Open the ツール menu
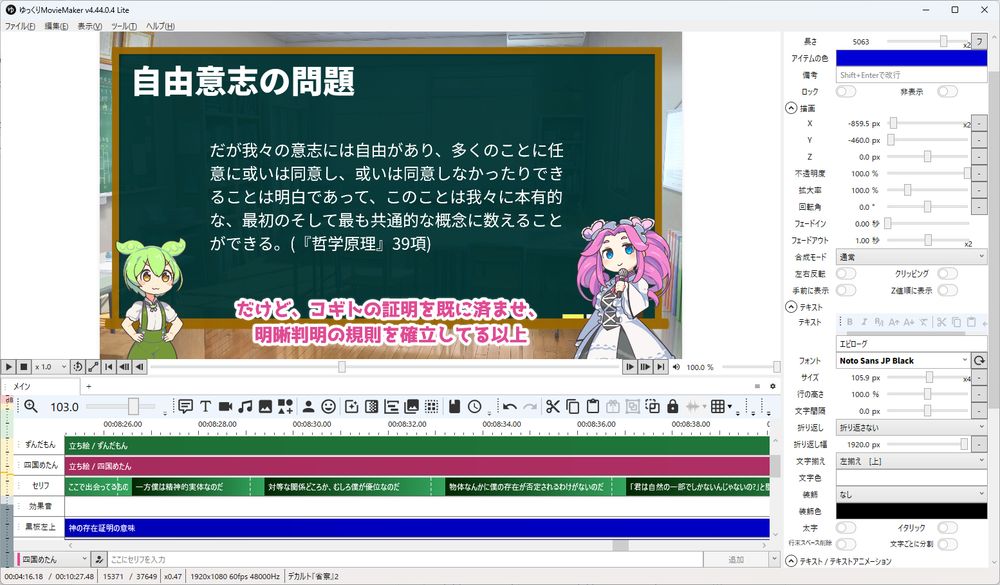This screenshot has width=1000, height=585. coord(124,26)
